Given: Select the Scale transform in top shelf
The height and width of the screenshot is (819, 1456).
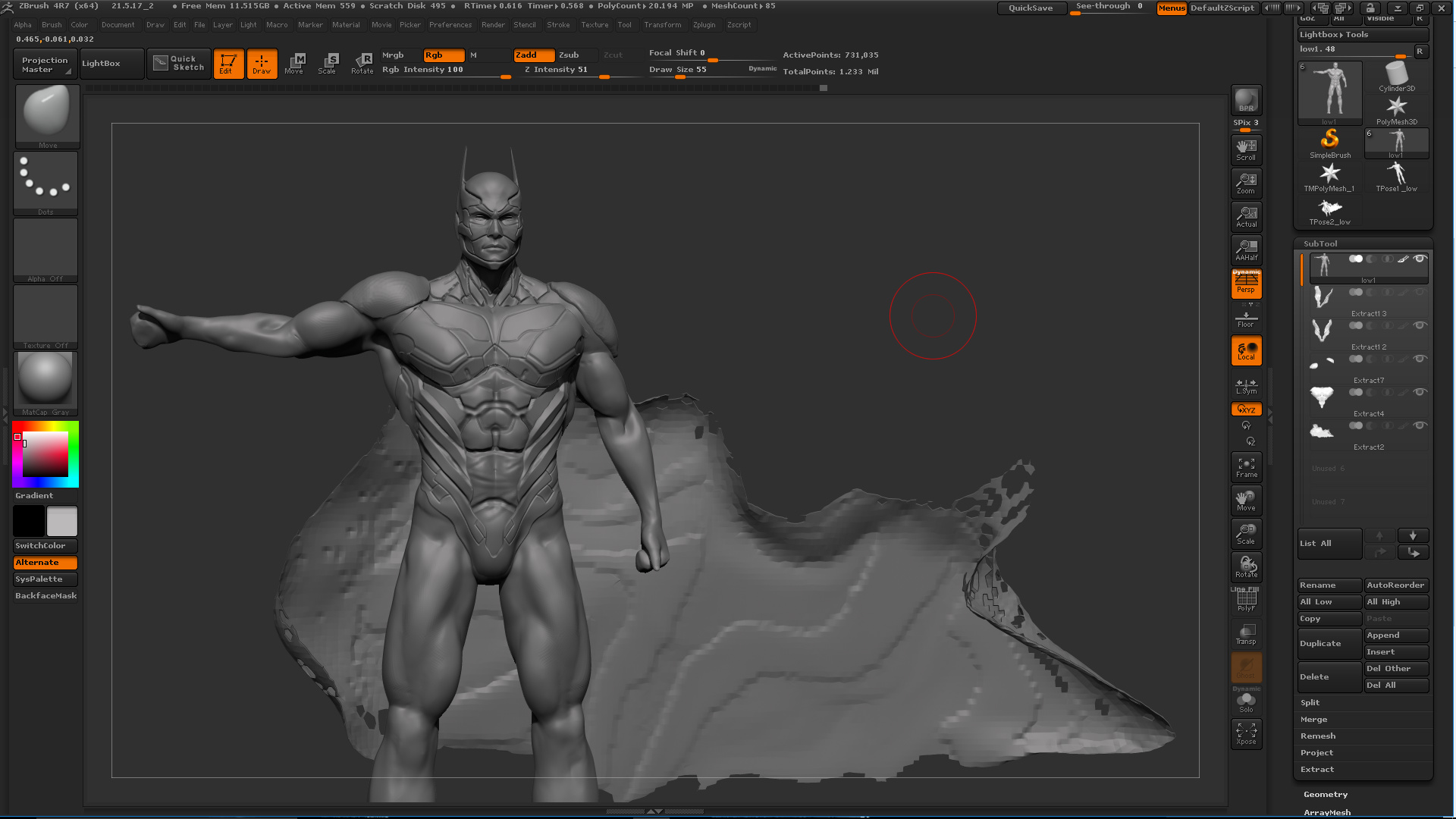Looking at the screenshot, I should [328, 64].
